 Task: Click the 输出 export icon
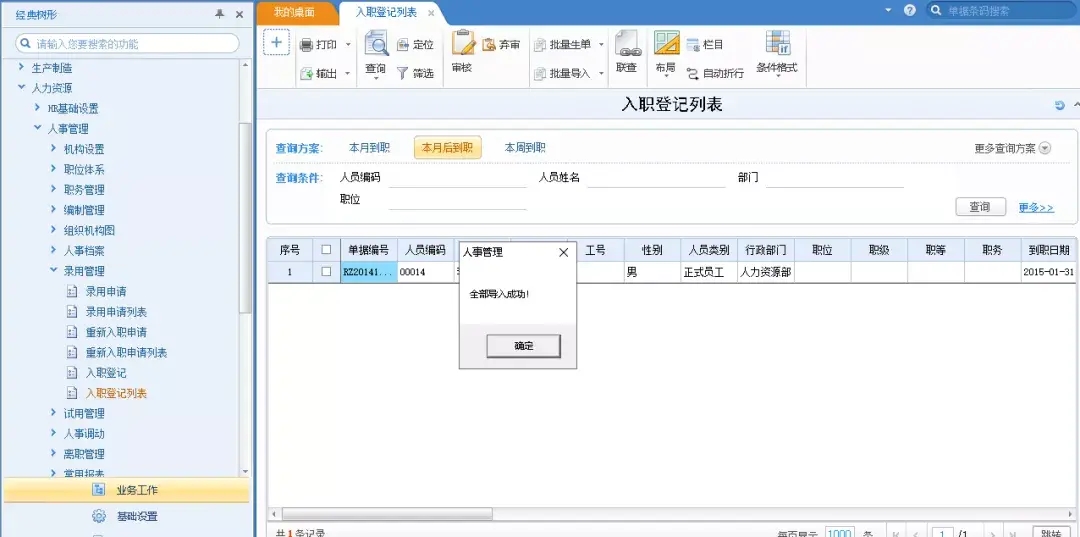307,73
